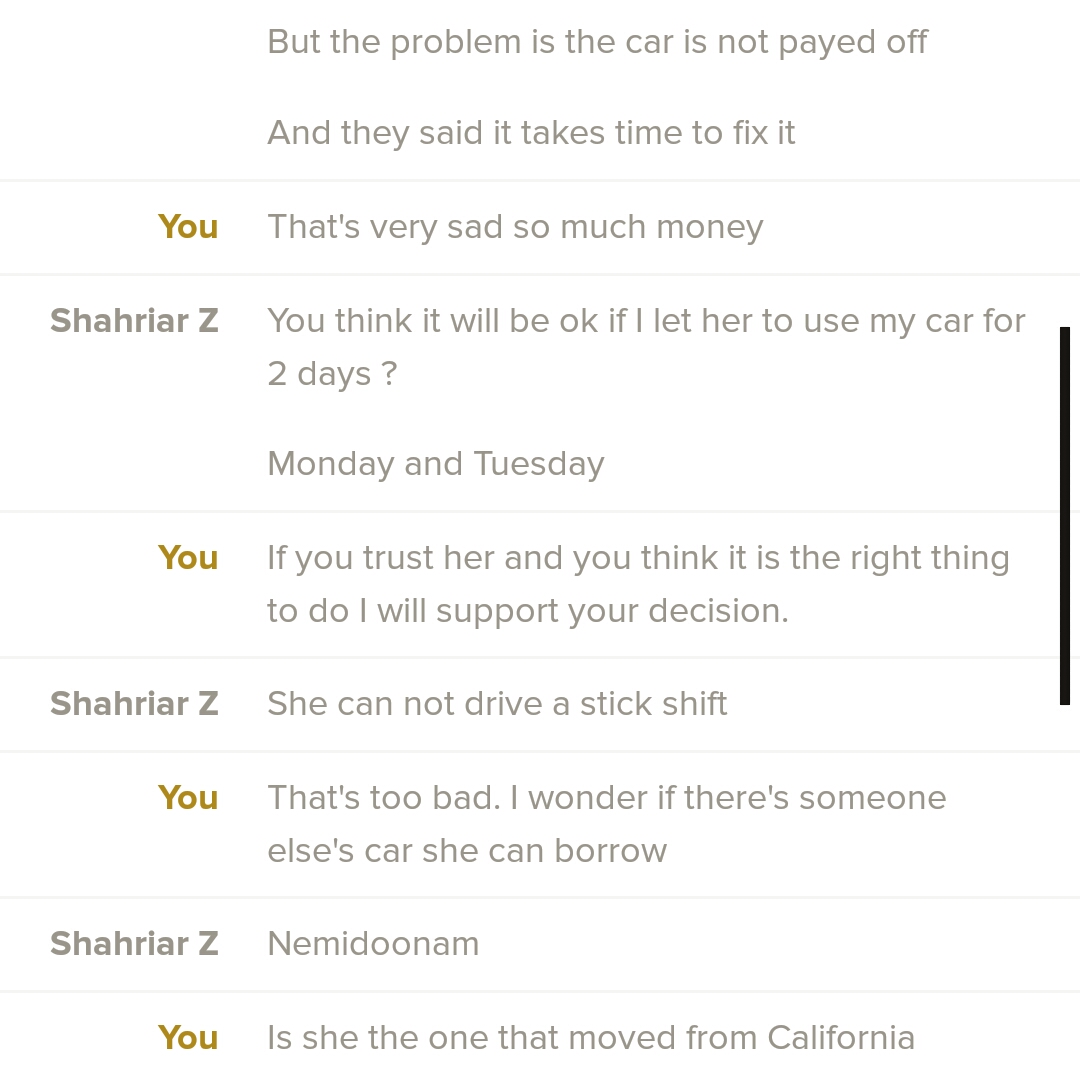
Task: Click "That's very sad so much money" message
Action: 515,227
